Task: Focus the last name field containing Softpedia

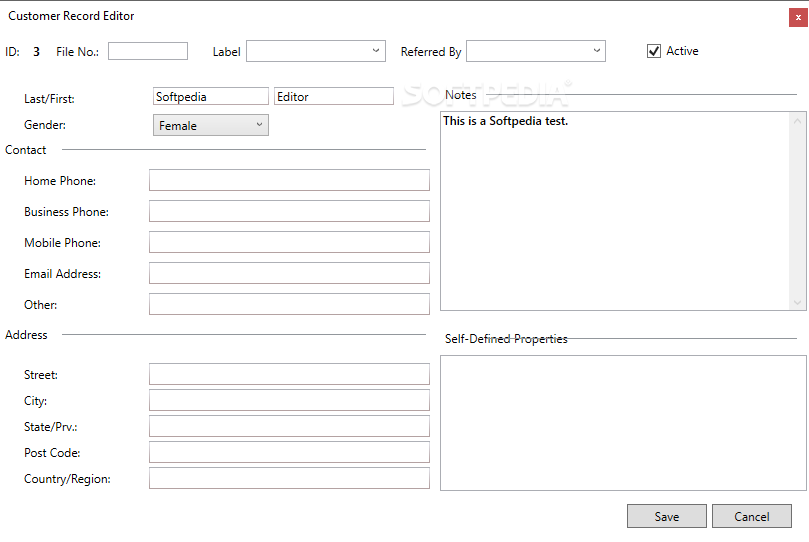Action: (x=211, y=97)
